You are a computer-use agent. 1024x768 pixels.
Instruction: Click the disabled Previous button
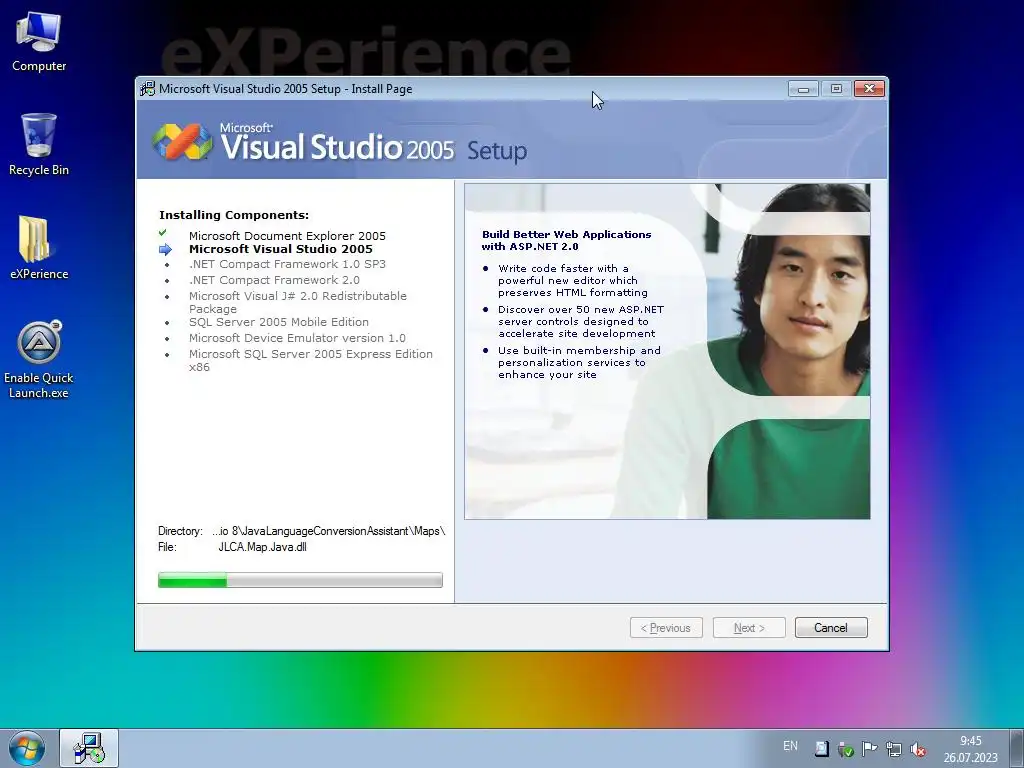(666, 628)
